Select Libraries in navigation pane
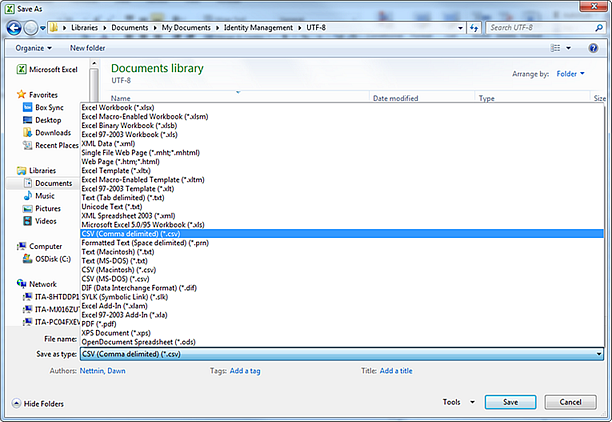 36,171
